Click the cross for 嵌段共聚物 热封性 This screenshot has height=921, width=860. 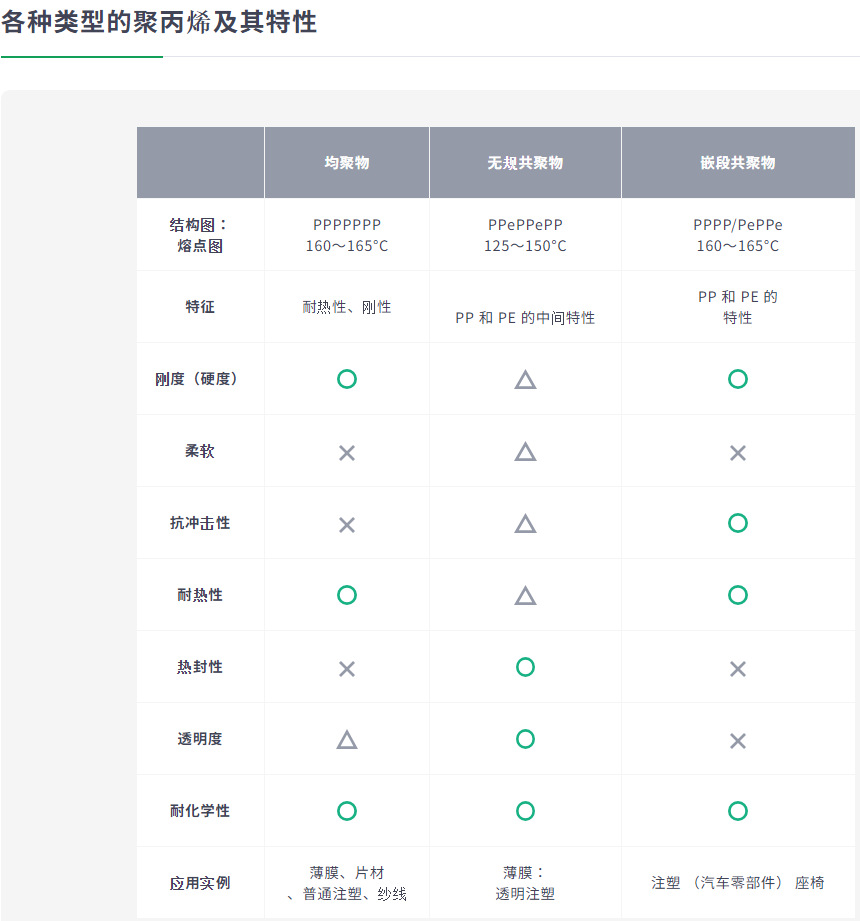coord(738,669)
